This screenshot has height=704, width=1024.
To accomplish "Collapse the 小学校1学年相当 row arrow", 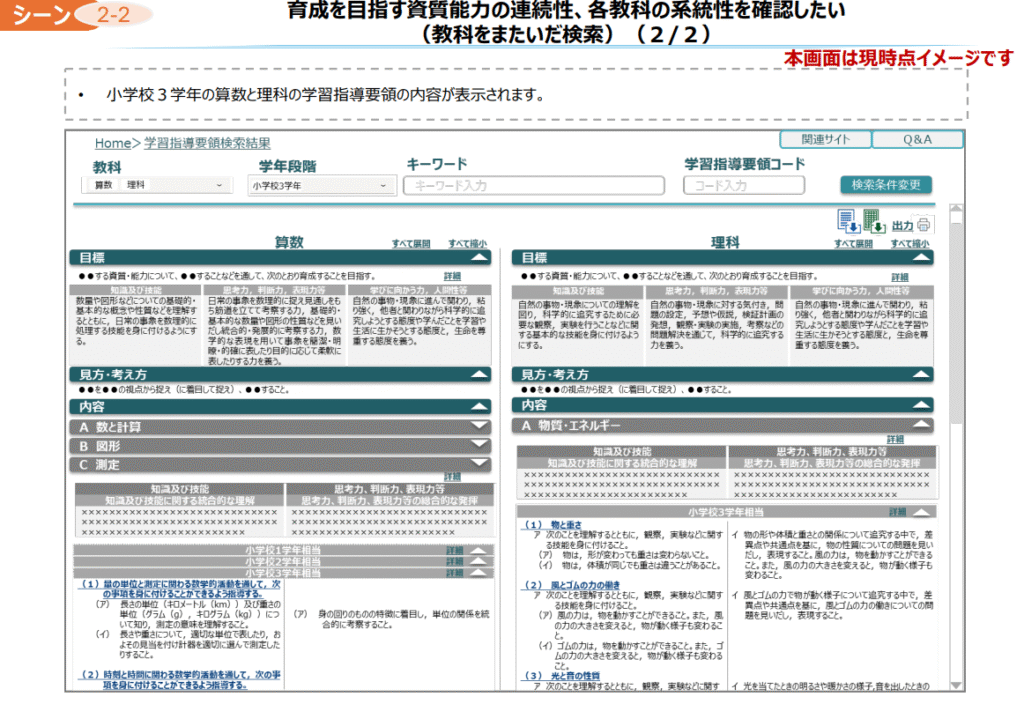I will point(479,550).
